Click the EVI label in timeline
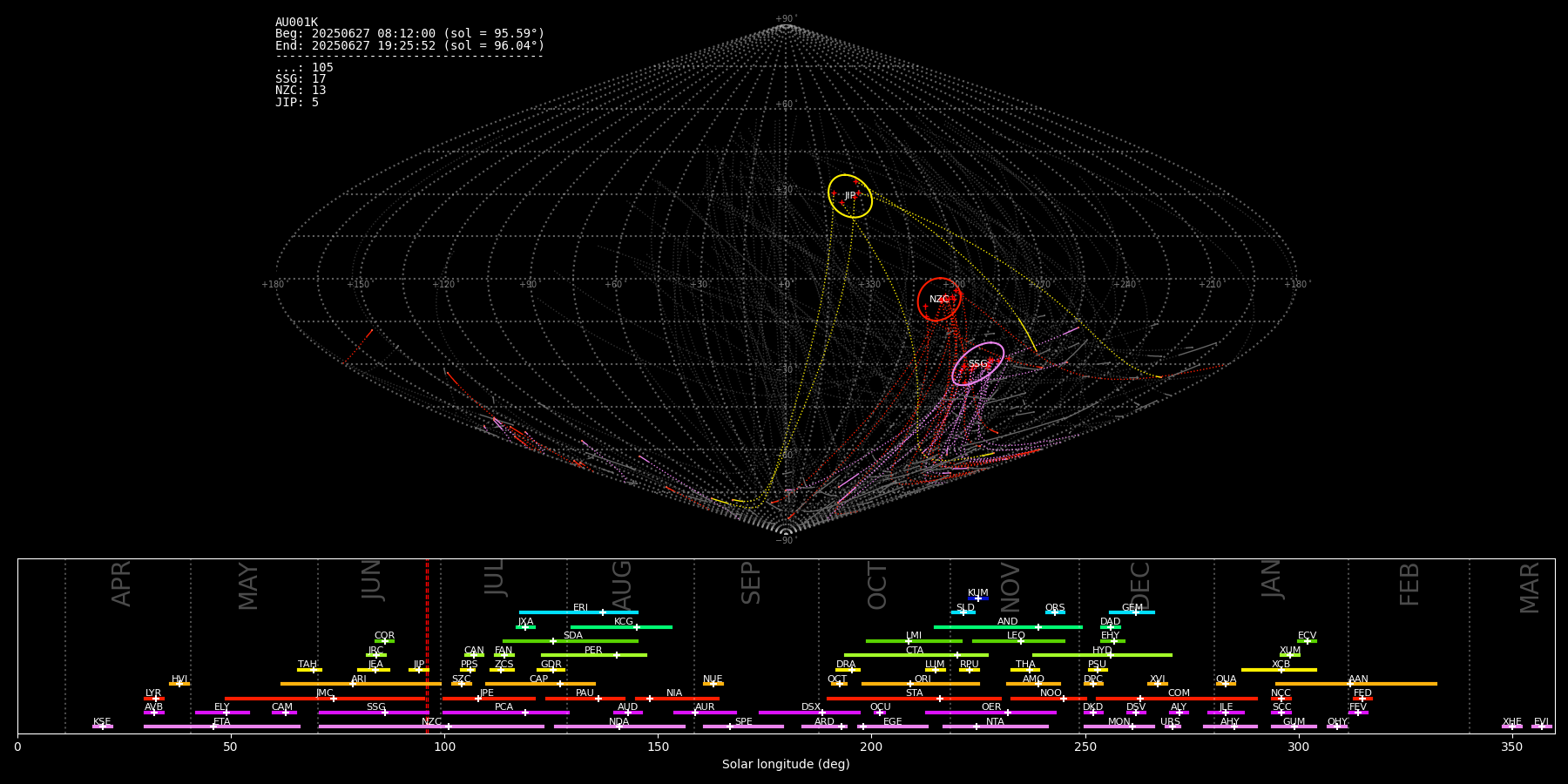1568x784 pixels. 1541,722
